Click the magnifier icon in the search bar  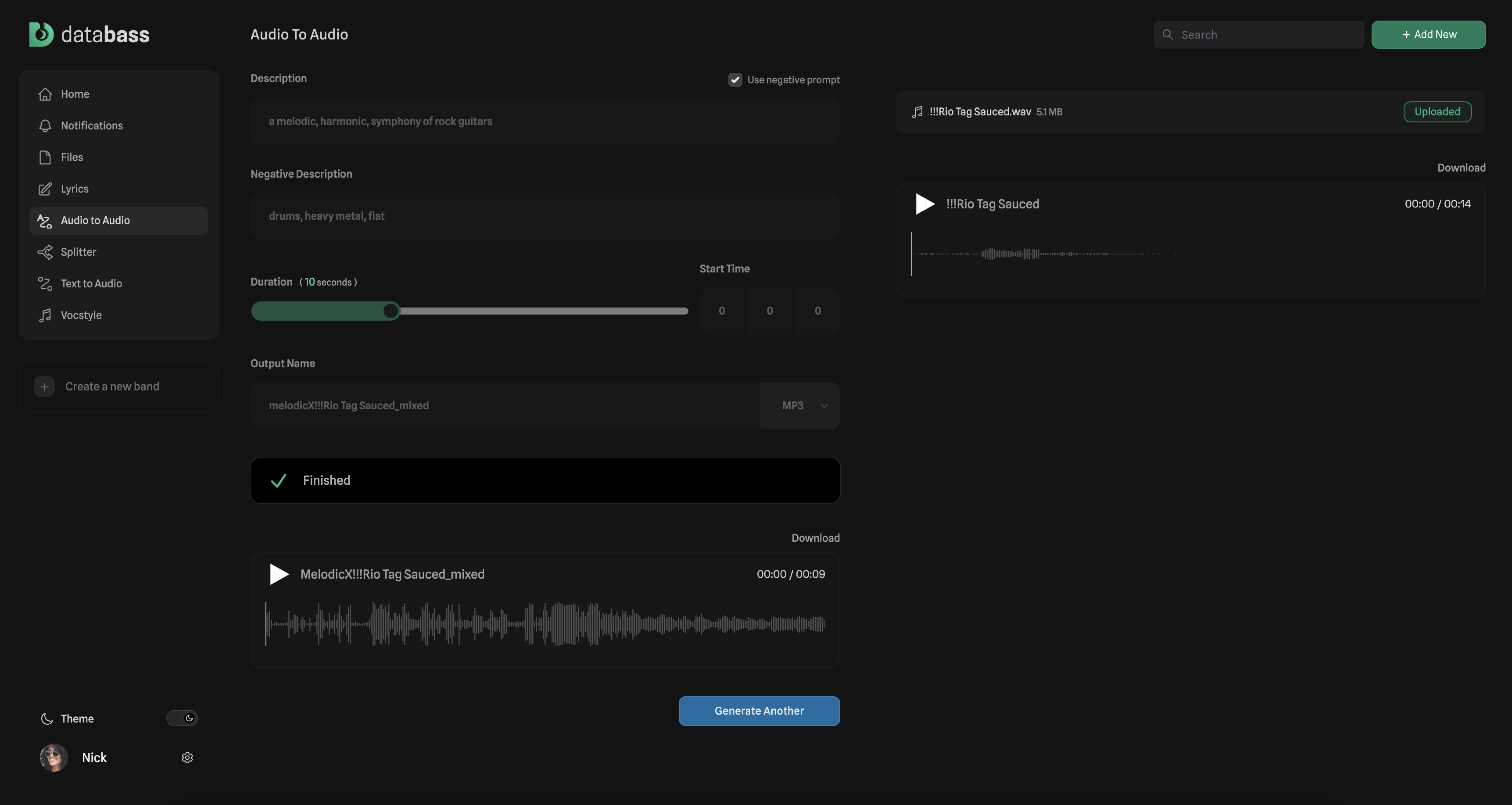(x=1168, y=35)
